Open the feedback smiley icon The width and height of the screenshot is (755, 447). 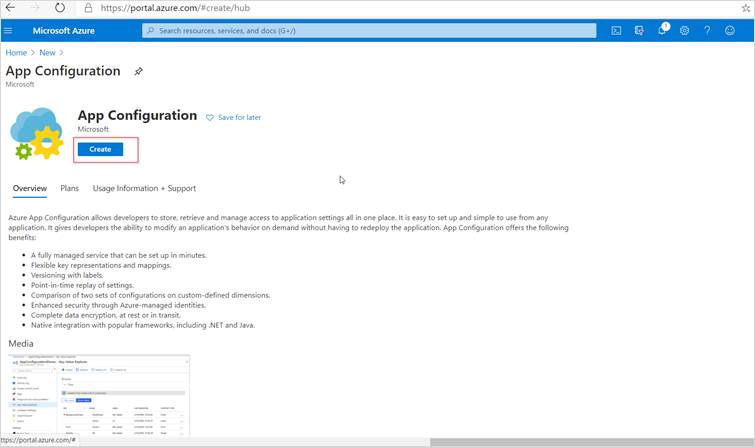click(730, 31)
